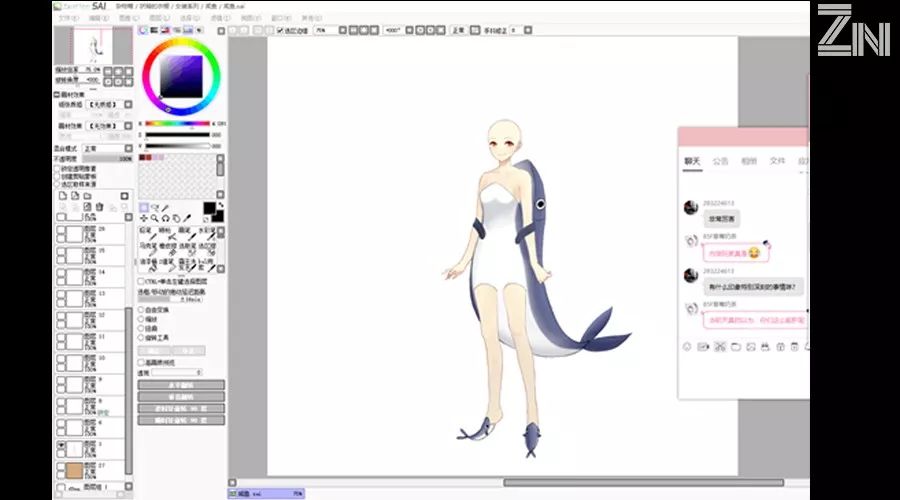
Task: Open 编辑 menu
Action: pyautogui.click(x=99, y=18)
